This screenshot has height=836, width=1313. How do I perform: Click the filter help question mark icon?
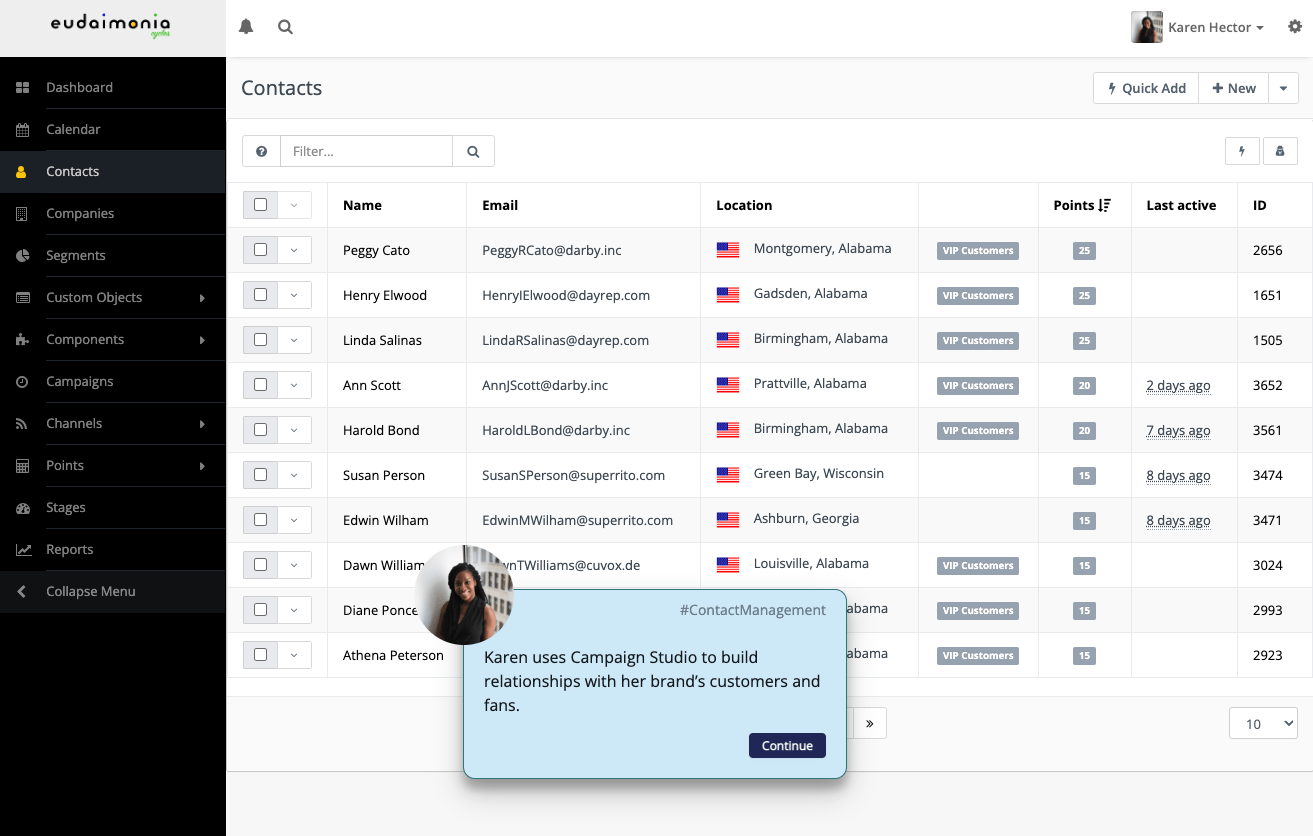click(261, 151)
